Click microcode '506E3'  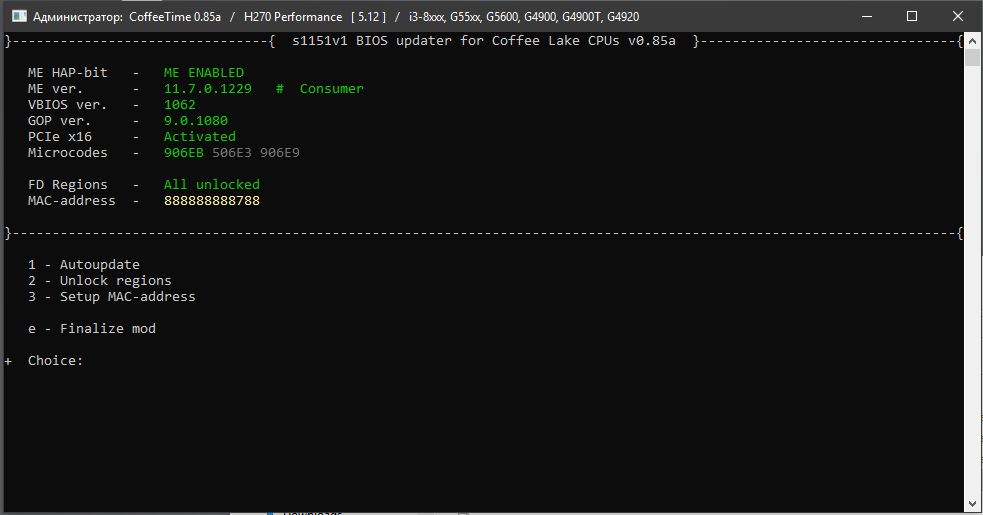(231, 152)
